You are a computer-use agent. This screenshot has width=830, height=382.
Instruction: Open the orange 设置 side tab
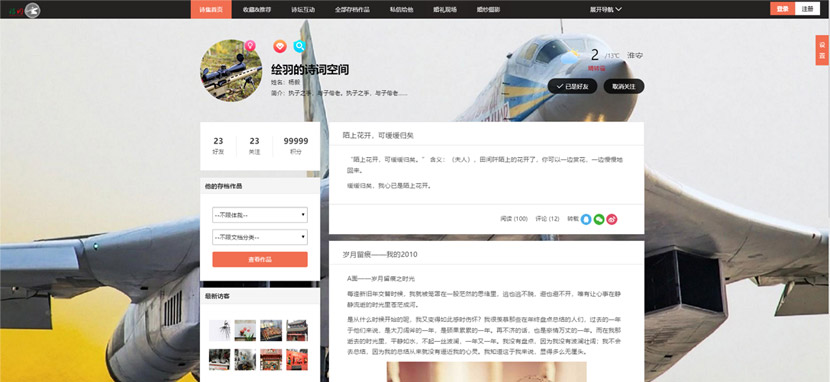point(823,50)
